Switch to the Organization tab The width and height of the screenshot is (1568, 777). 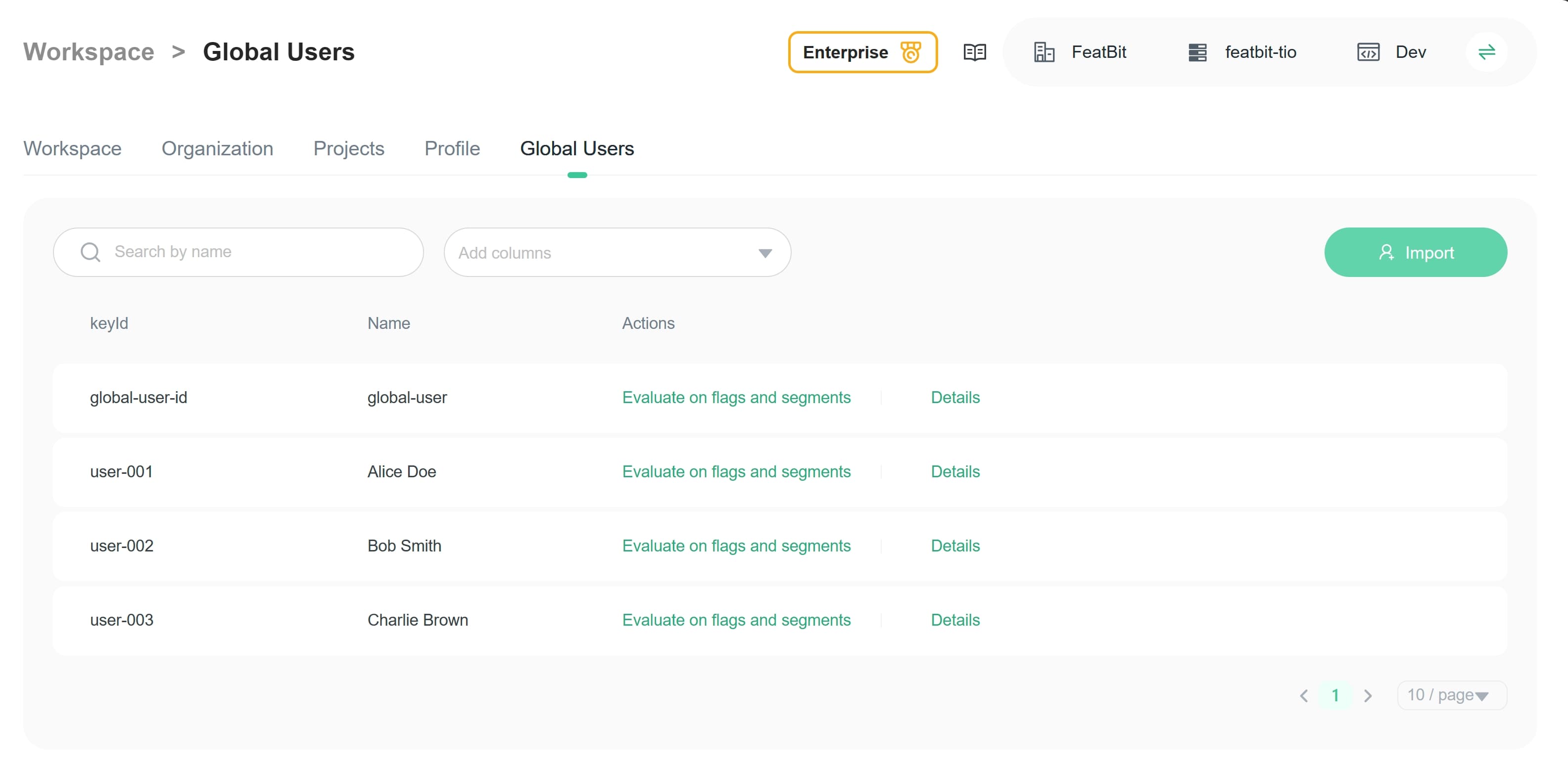[x=217, y=148]
